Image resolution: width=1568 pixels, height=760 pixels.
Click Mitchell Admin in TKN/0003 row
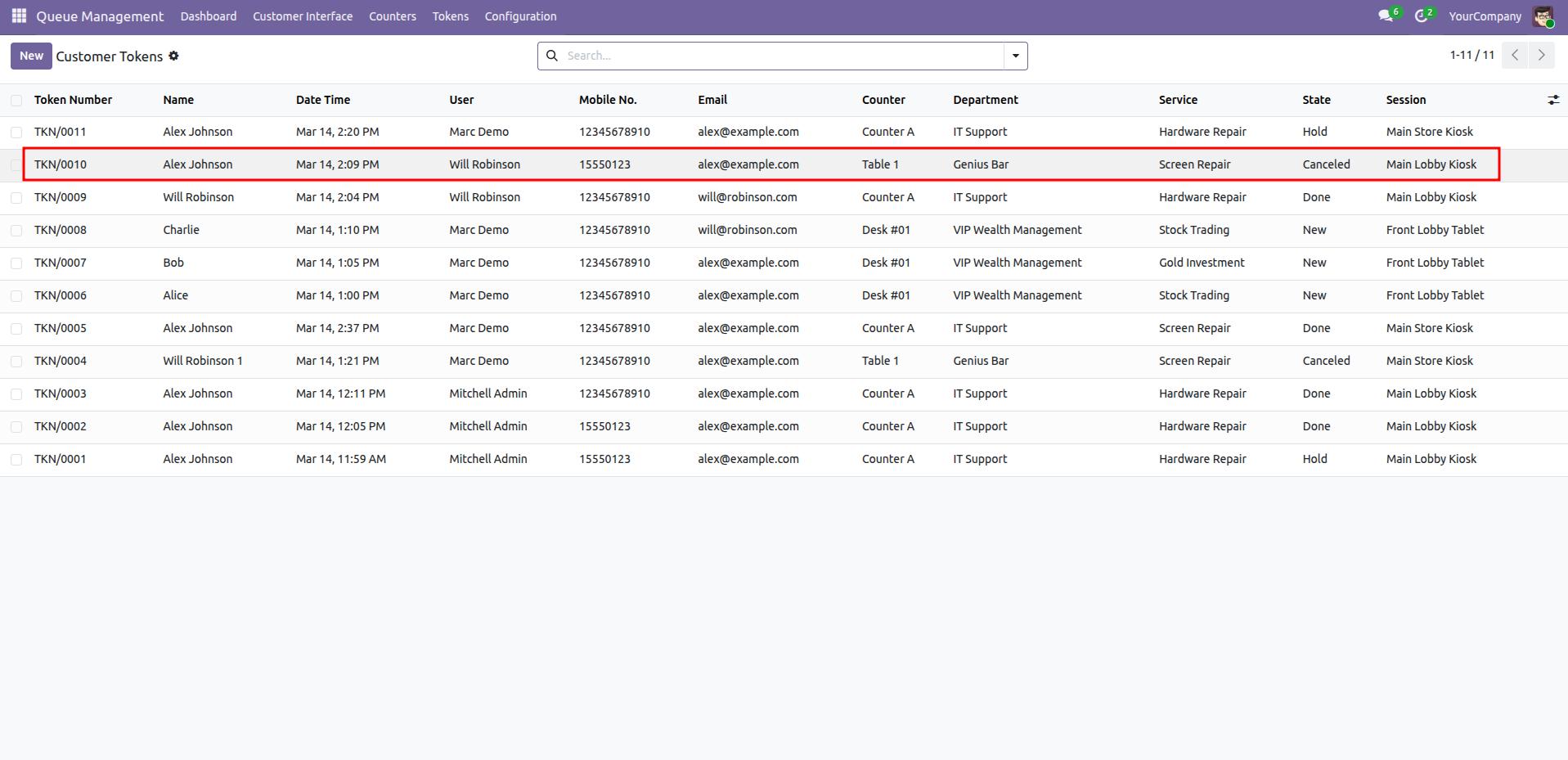[x=488, y=393]
